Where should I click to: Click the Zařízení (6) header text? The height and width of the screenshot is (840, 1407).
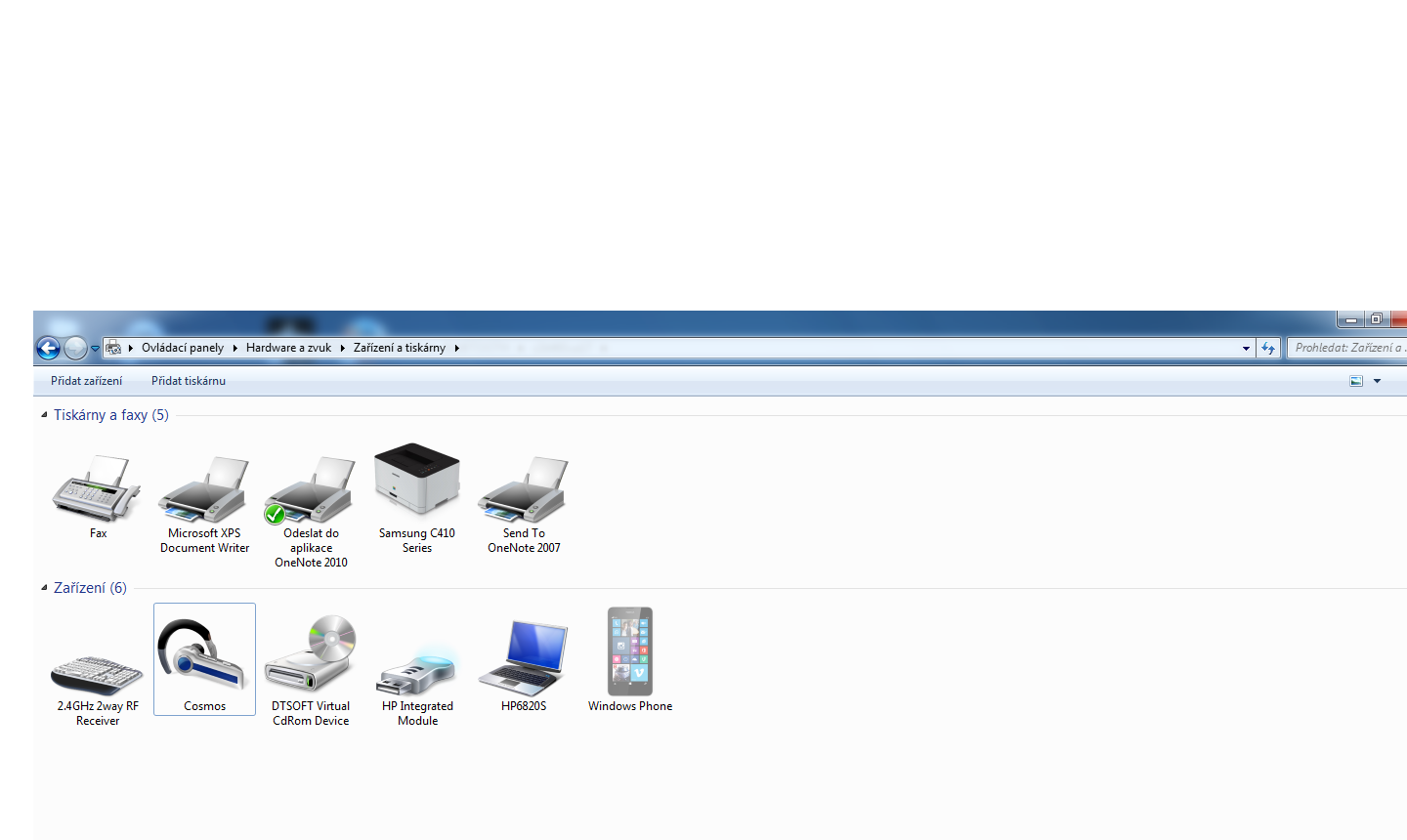[90, 588]
